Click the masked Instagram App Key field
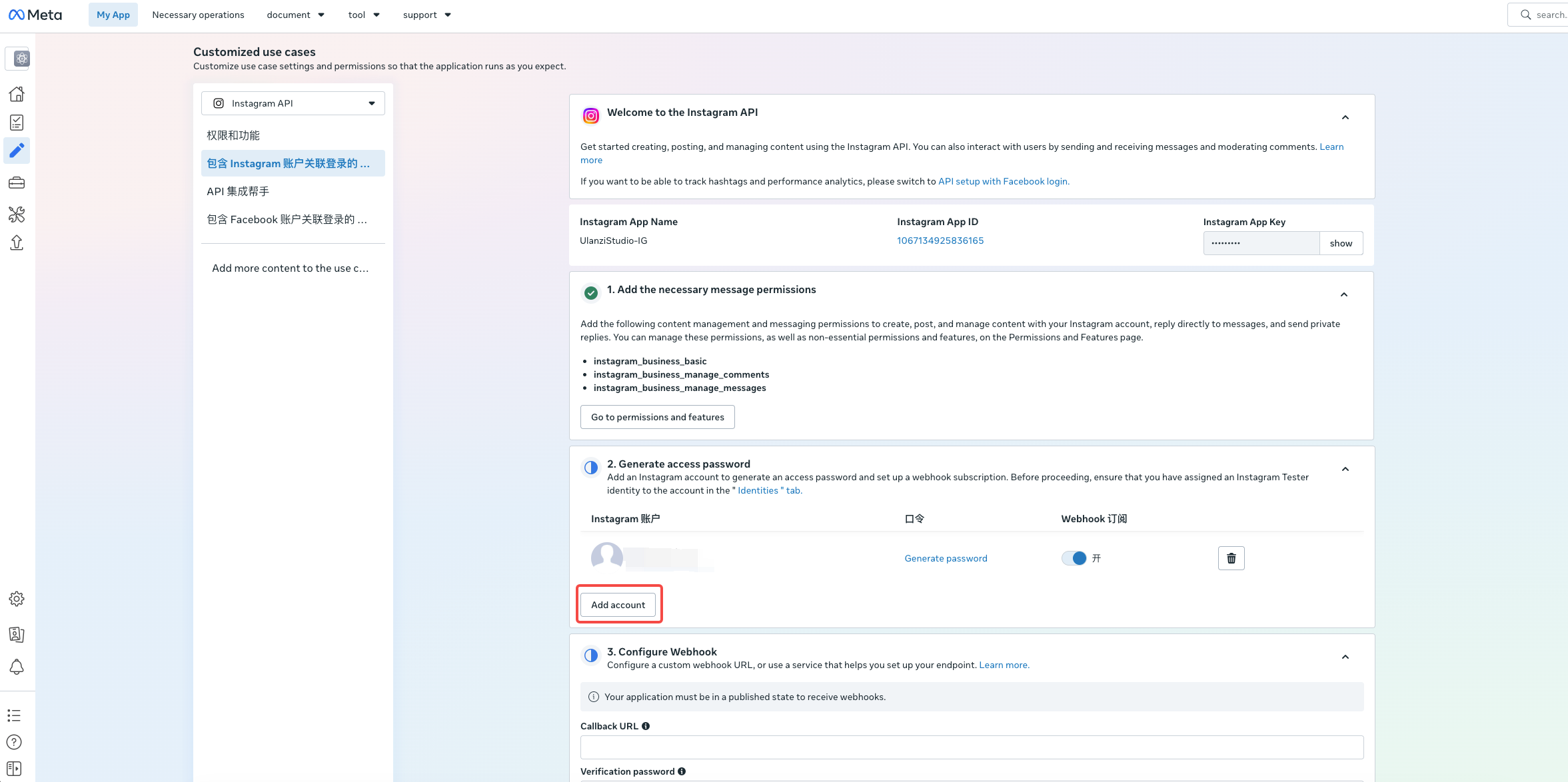 point(1261,243)
